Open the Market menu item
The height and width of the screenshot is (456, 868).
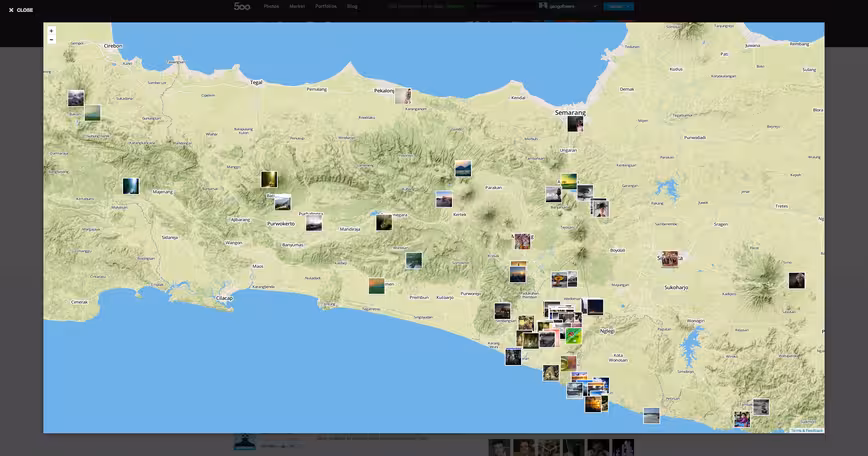pos(297,6)
